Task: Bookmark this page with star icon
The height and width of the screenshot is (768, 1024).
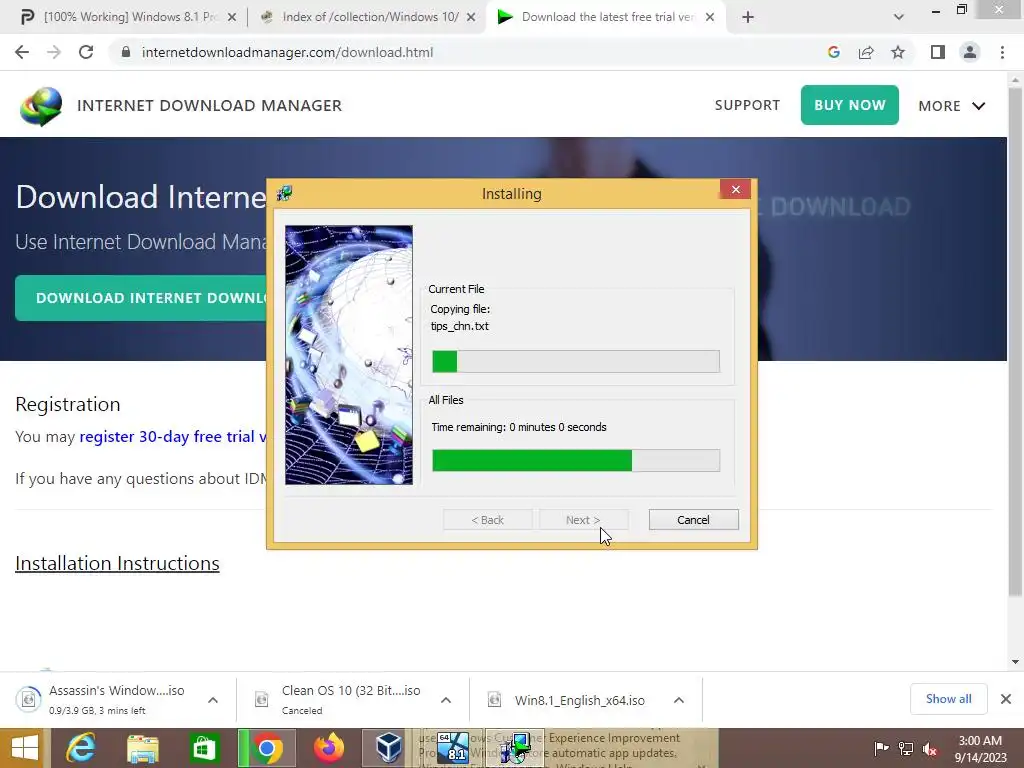Action: [x=898, y=52]
